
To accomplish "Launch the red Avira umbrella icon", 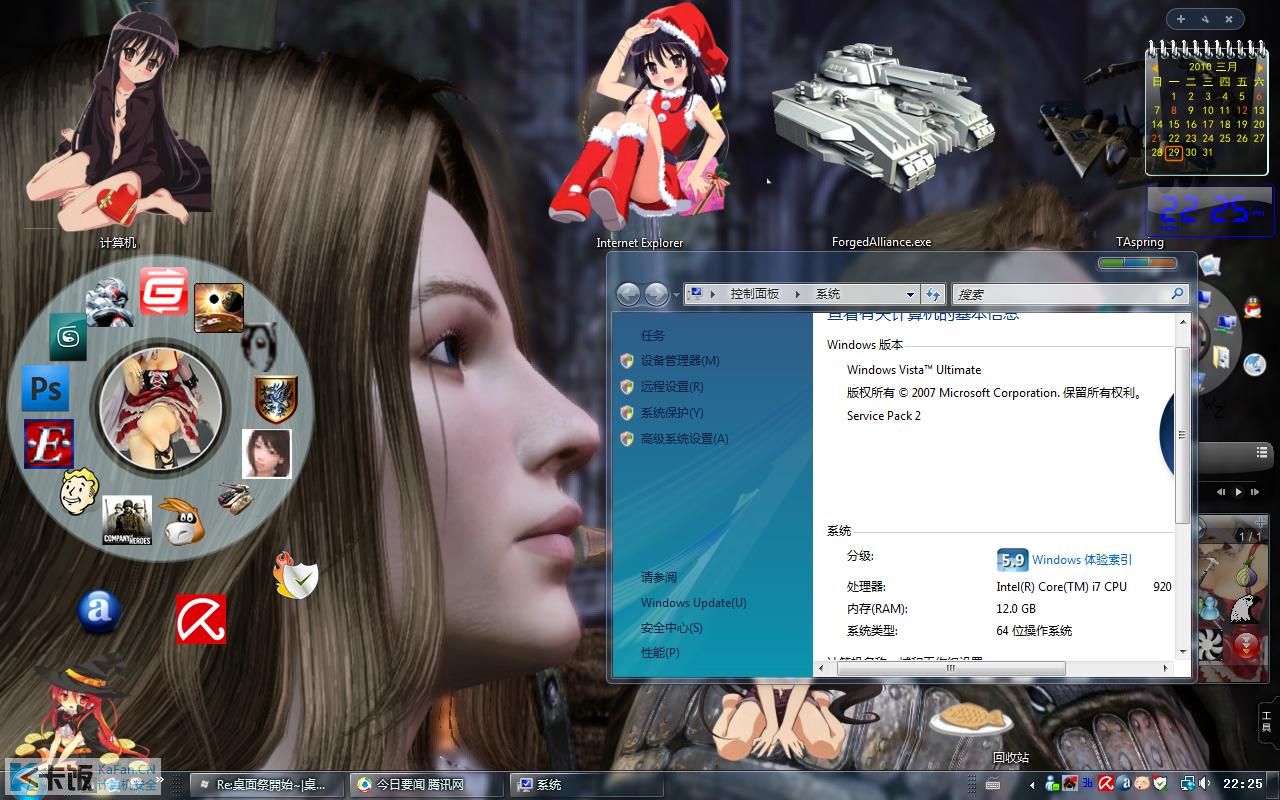I will point(200,619).
